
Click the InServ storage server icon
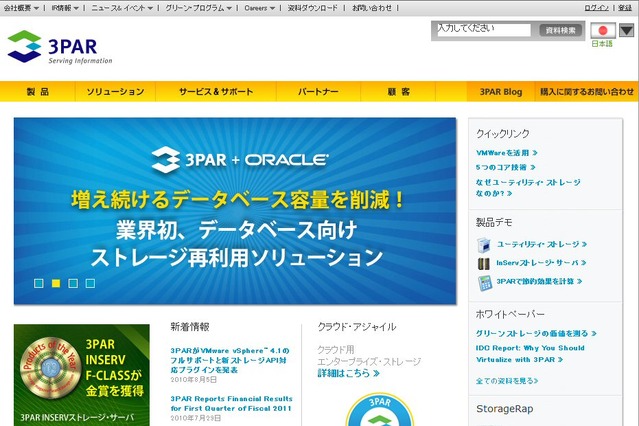484,263
